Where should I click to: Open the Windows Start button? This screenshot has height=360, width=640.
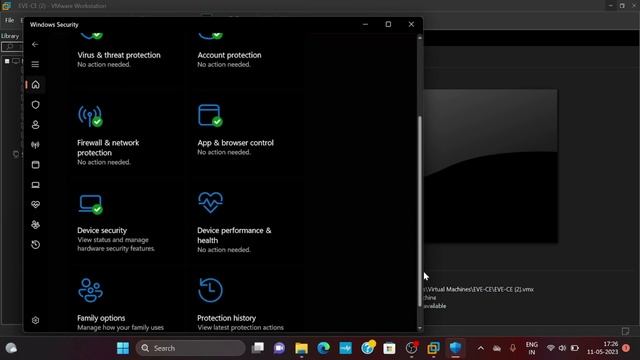[x=122, y=348]
